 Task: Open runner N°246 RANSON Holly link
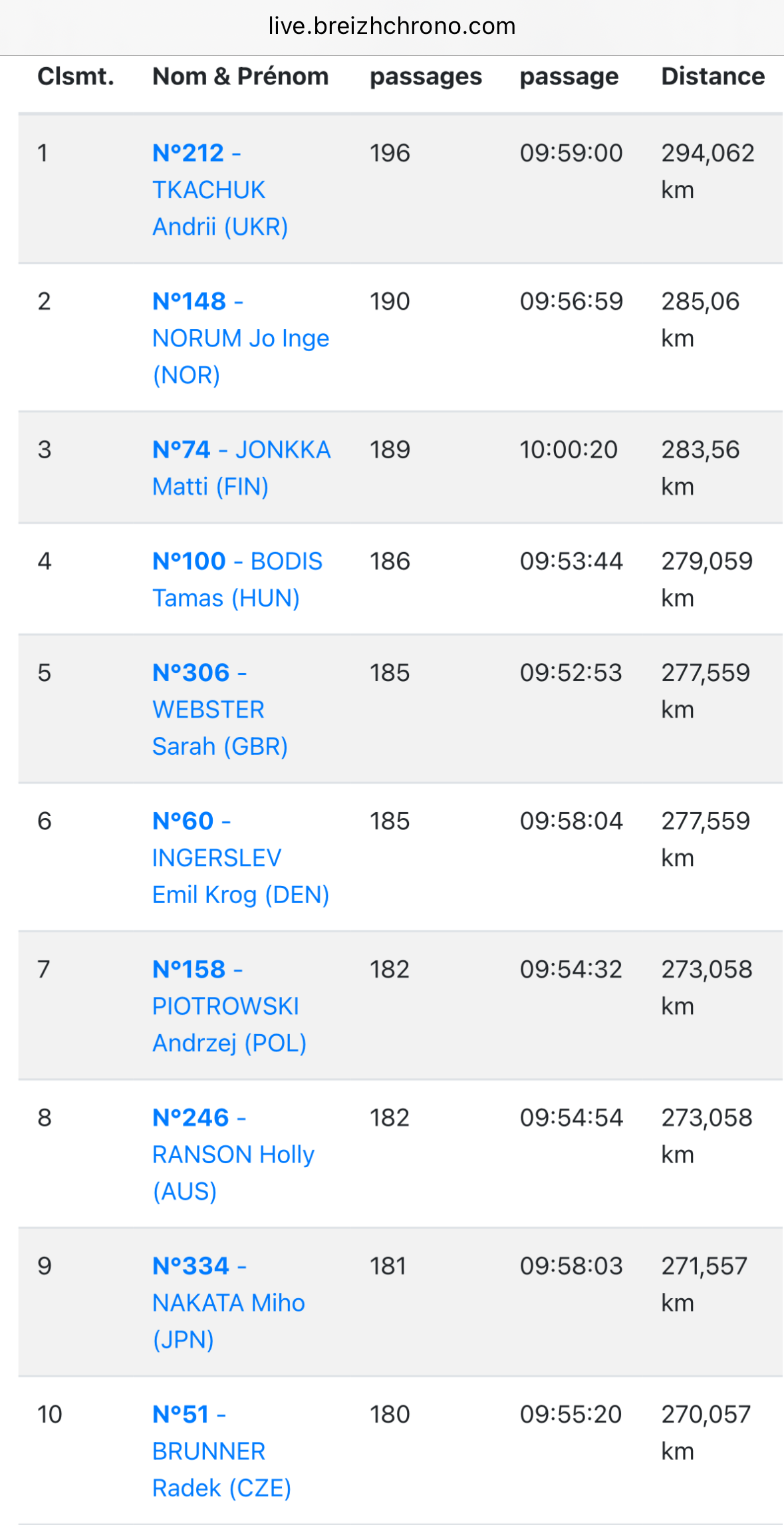pos(233,1155)
